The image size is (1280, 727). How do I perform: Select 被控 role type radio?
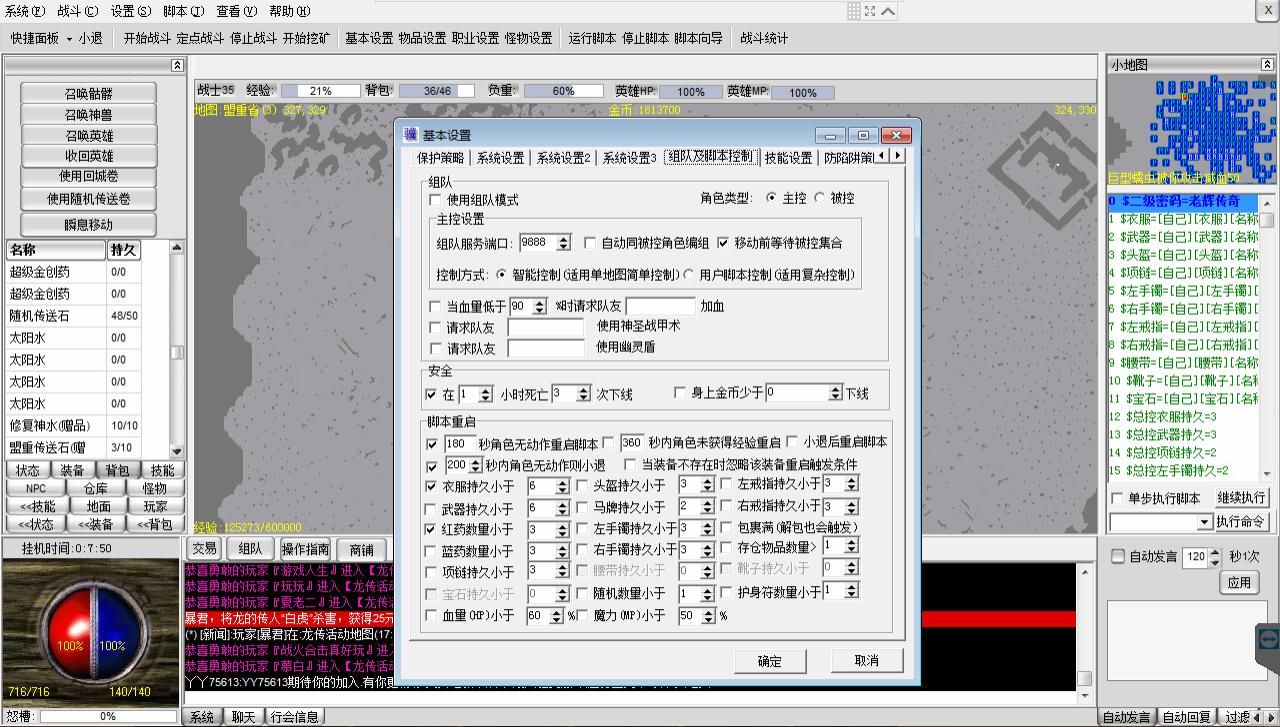coord(821,198)
